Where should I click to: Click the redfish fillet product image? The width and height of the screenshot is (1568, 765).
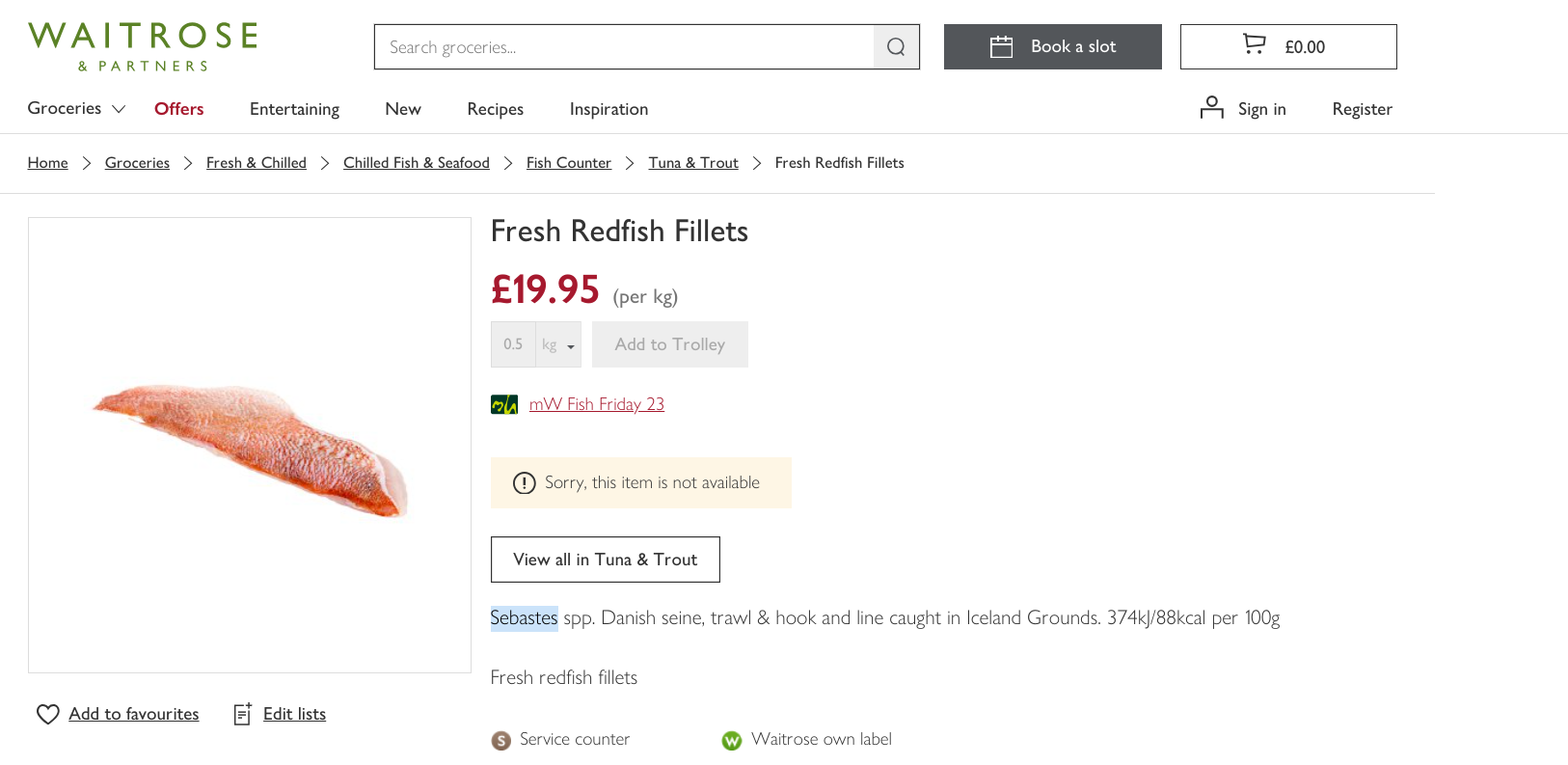coord(250,446)
